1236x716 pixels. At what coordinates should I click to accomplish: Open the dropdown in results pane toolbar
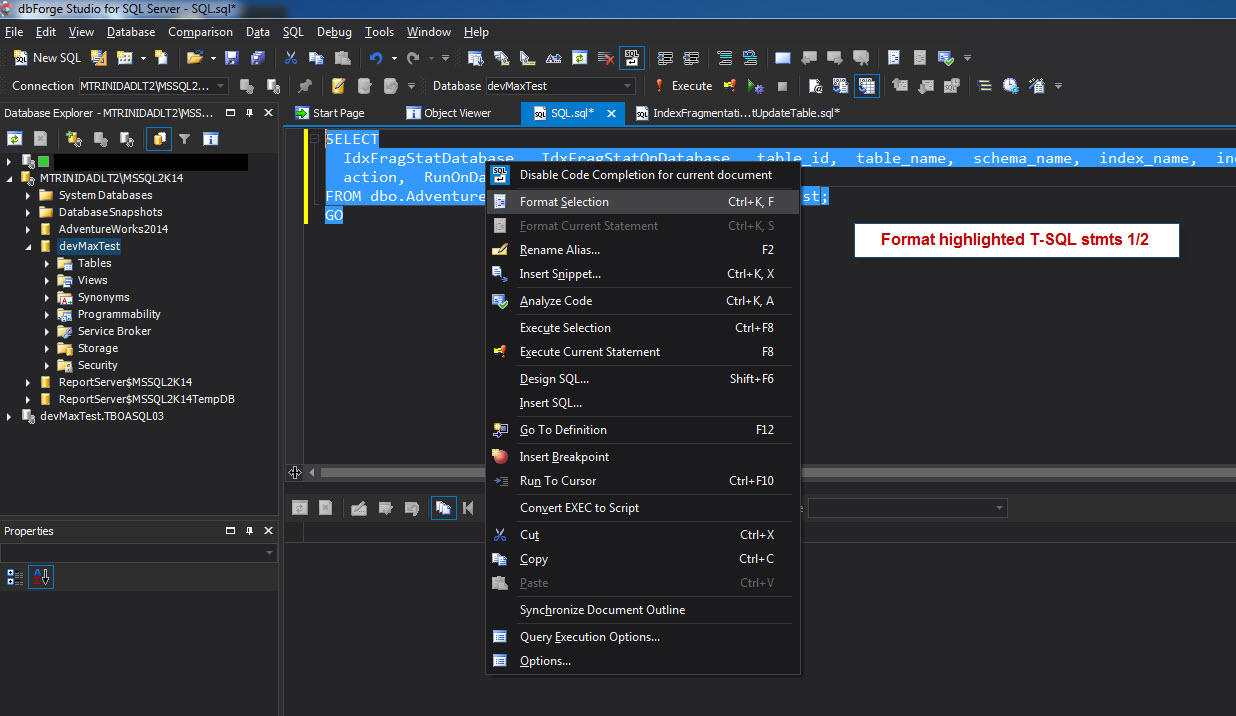999,509
